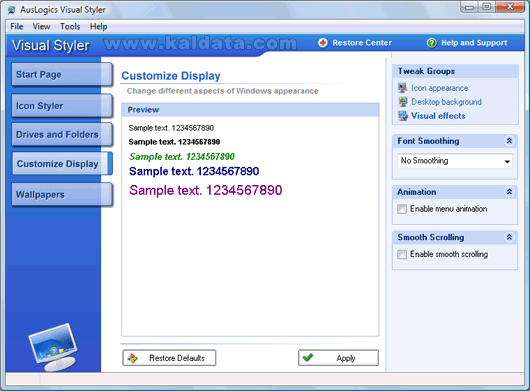This screenshot has height=391, width=530.
Task: Click the Restore Center red cross icon
Action: [322, 43]
